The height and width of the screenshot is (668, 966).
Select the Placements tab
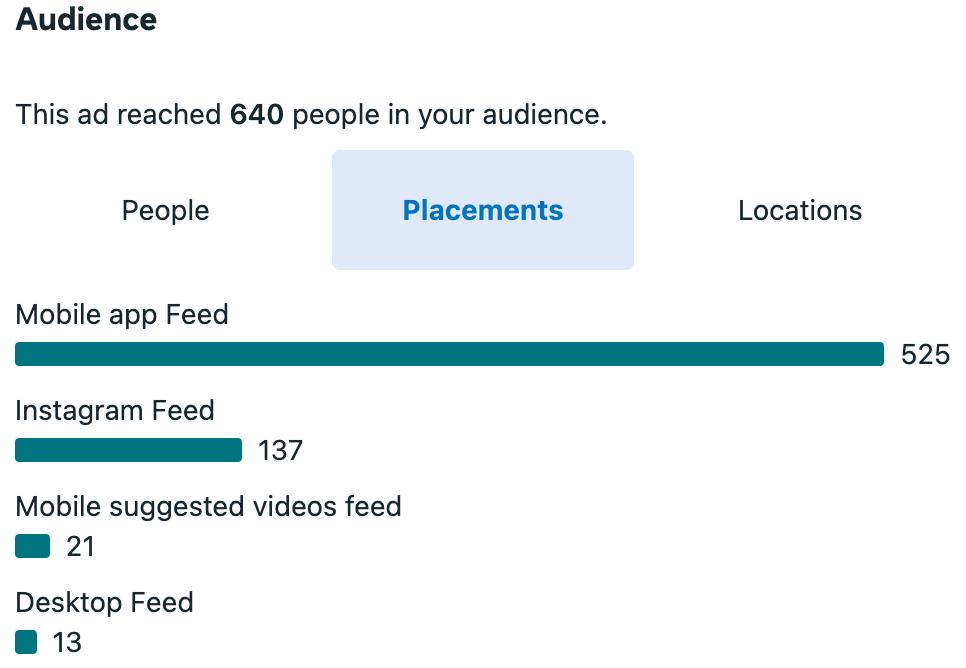482,211
